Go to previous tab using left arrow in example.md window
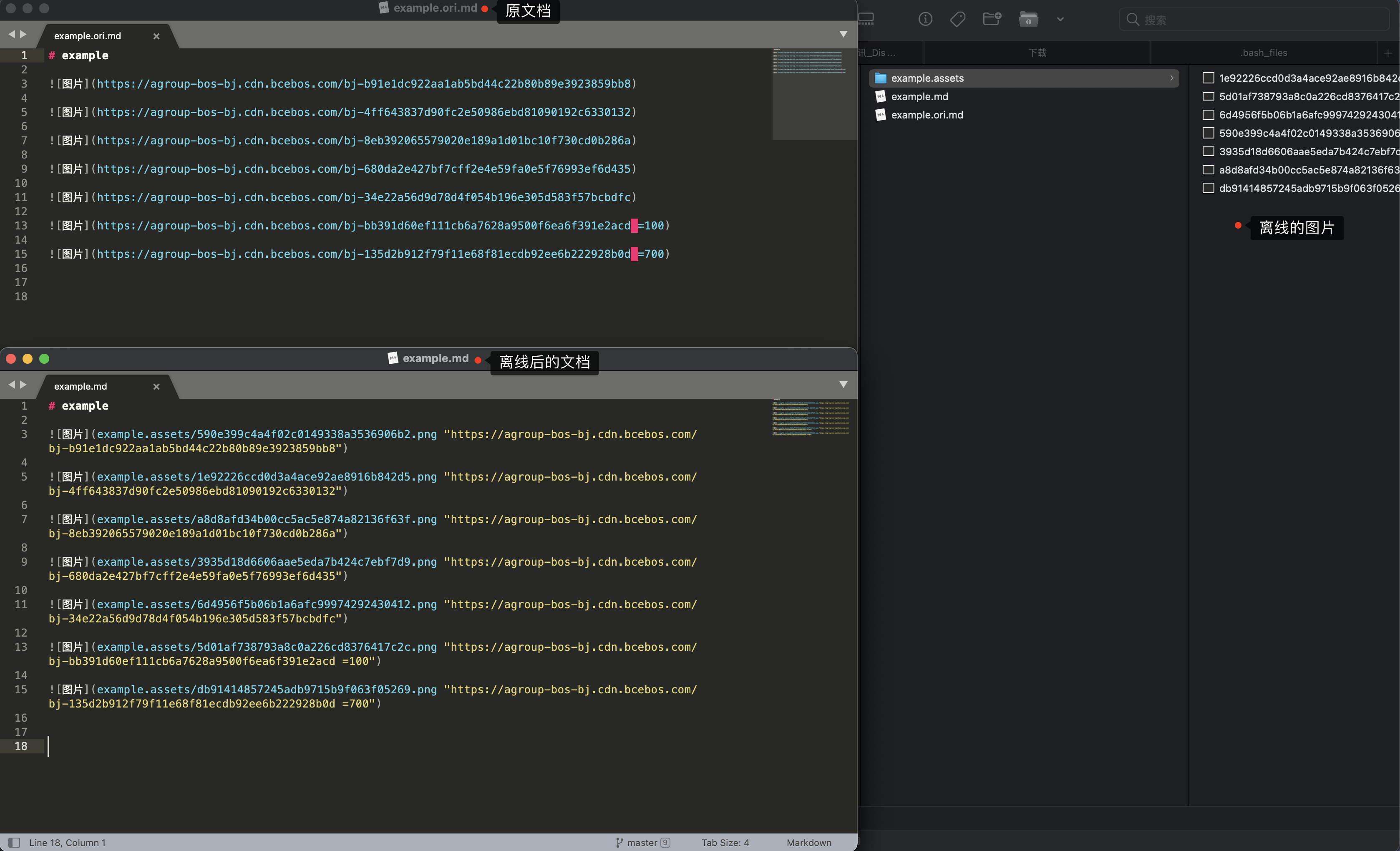Viewport: 1400px width, 851px height. point(11,385)
